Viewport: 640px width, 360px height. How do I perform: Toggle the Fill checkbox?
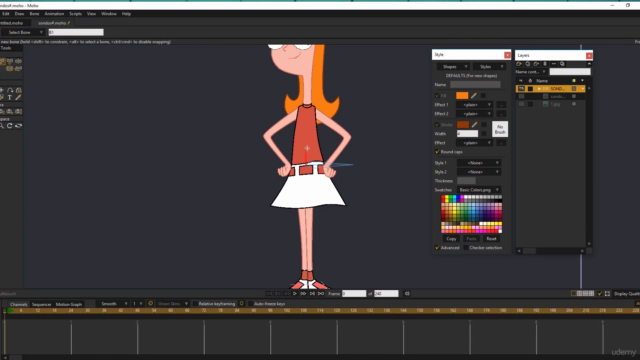pos(437,96)
